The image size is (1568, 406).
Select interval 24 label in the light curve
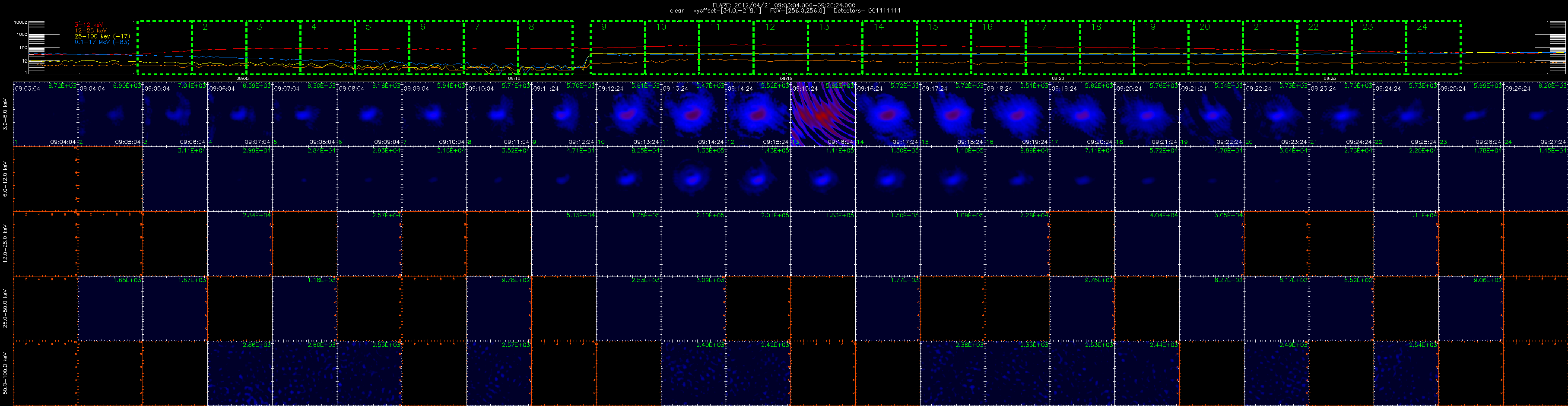pos(1422,27)
